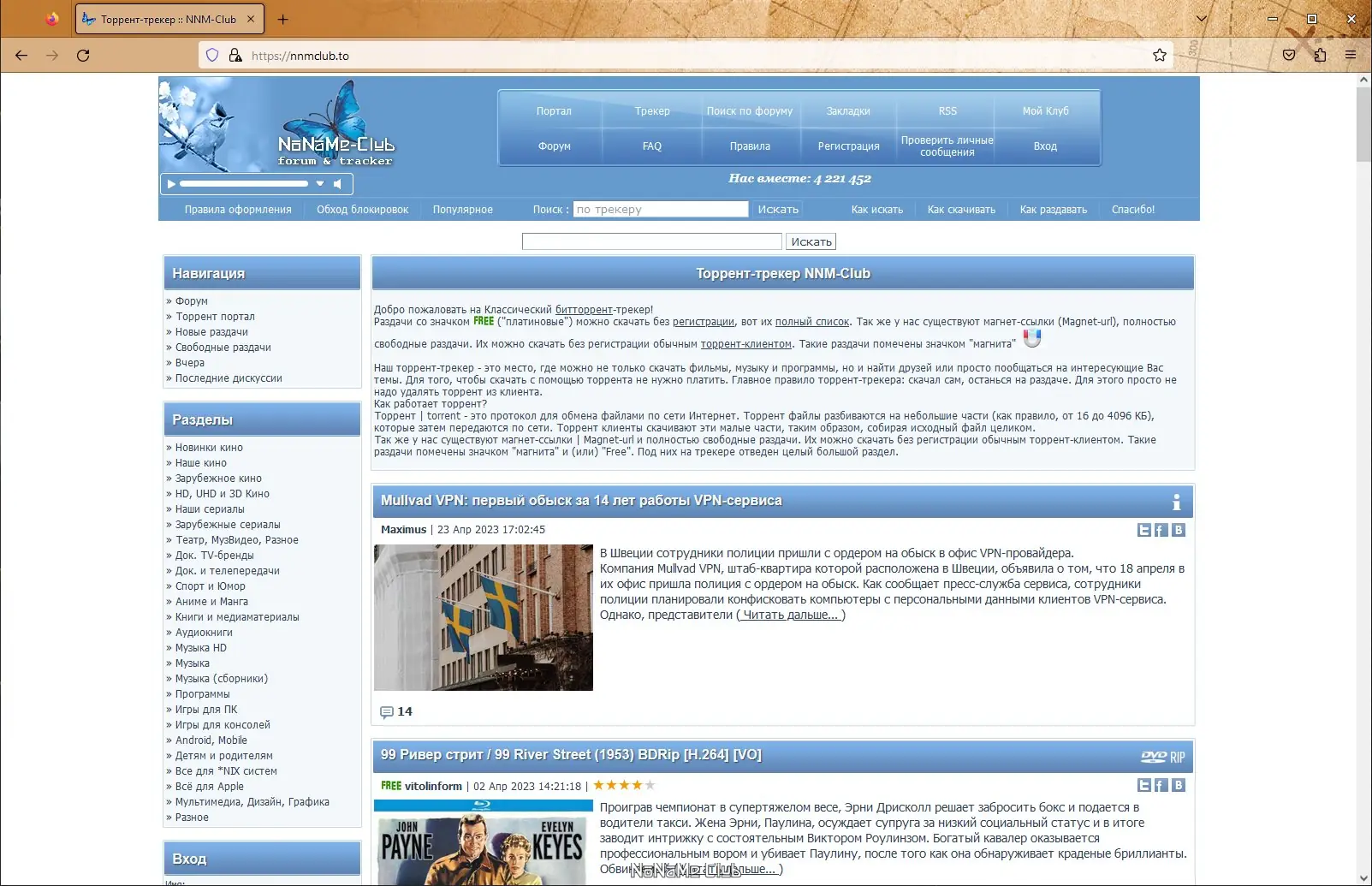
Task: View site security padlock information
Action: point(235,56)
